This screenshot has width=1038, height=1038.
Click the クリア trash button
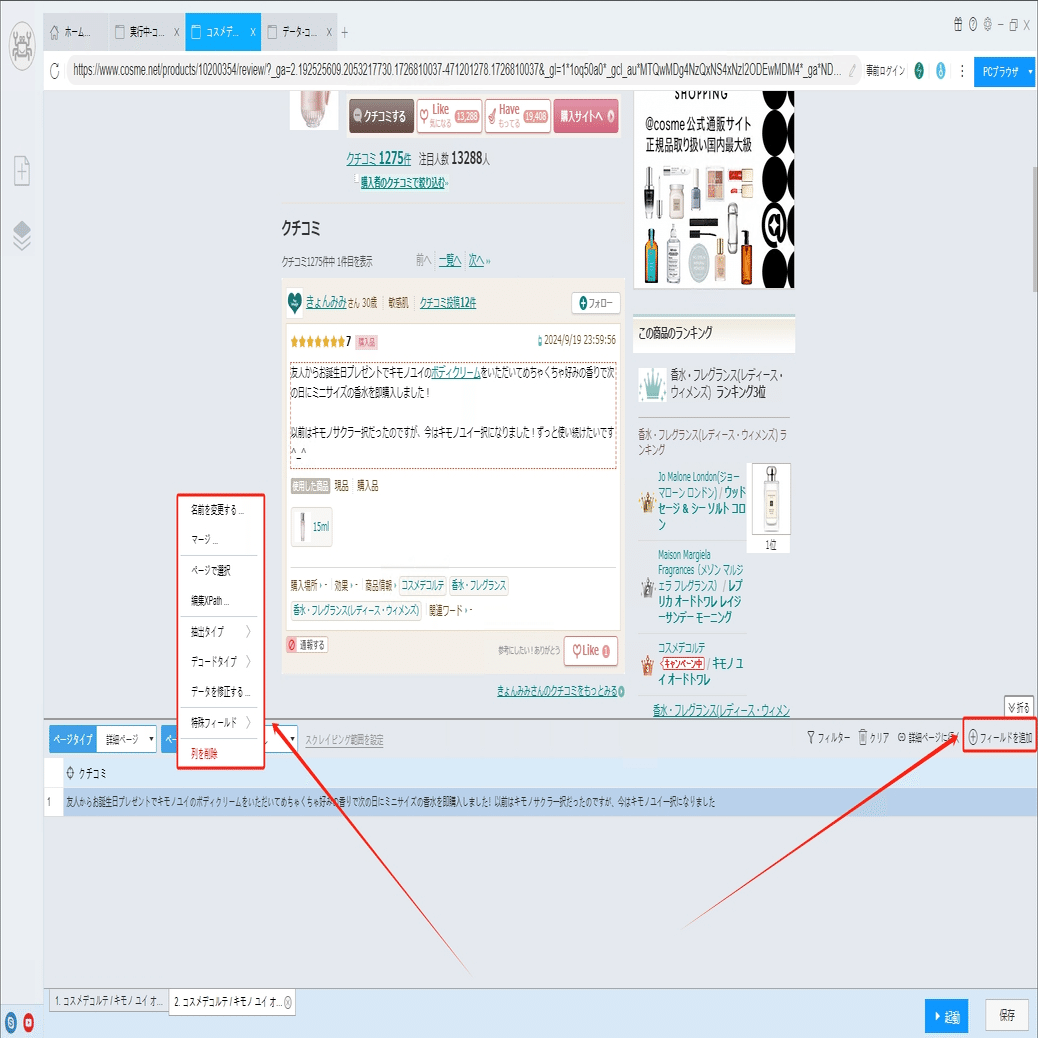[x=874, y=737]
